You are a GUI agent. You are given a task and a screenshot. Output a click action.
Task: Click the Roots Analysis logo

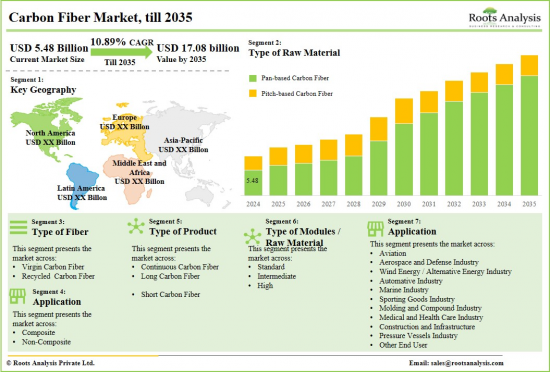[505, 17]
